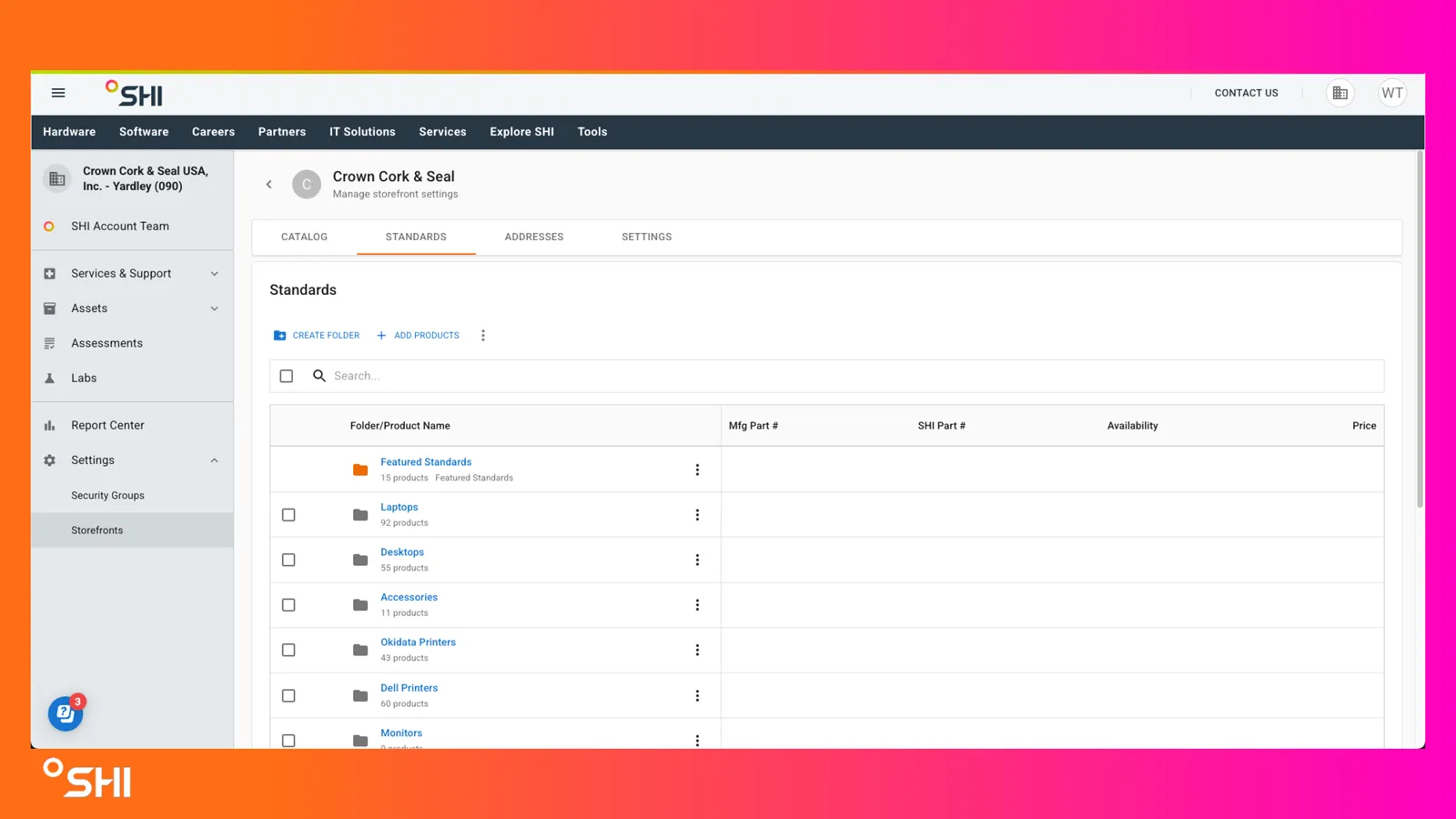Open options menu for Desktops folder

point(697,560)
